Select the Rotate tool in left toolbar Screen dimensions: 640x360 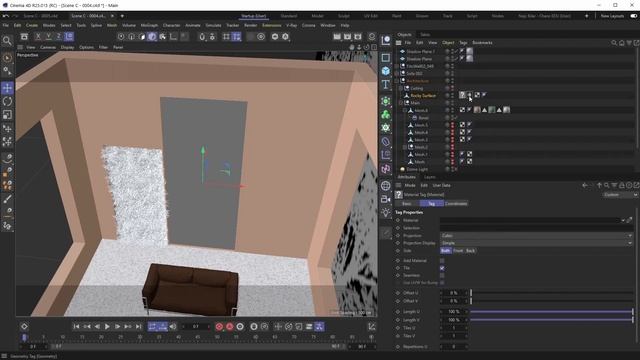point(7,101)
